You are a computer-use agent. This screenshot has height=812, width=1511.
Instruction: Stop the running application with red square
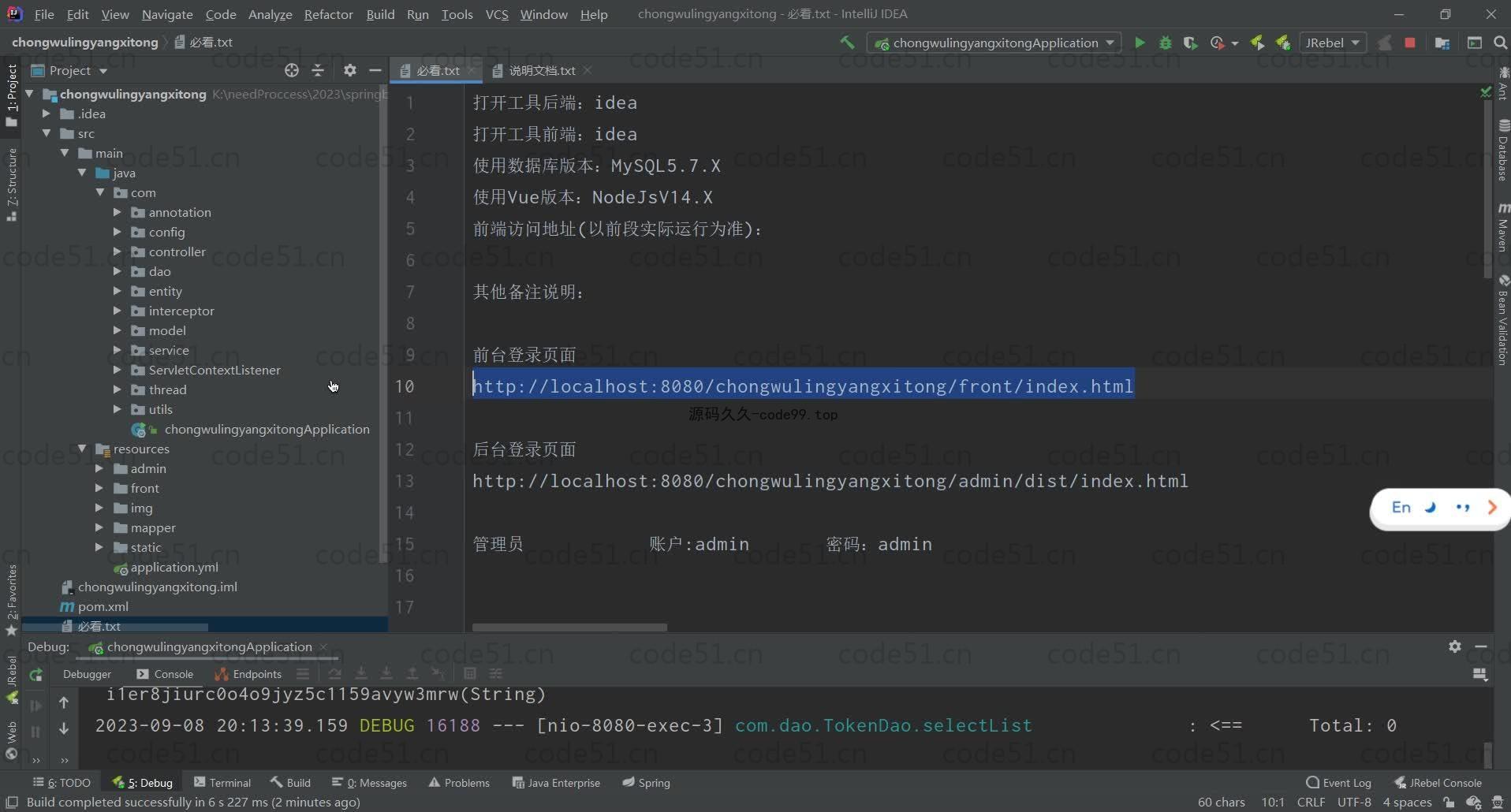pos(1410,43)
